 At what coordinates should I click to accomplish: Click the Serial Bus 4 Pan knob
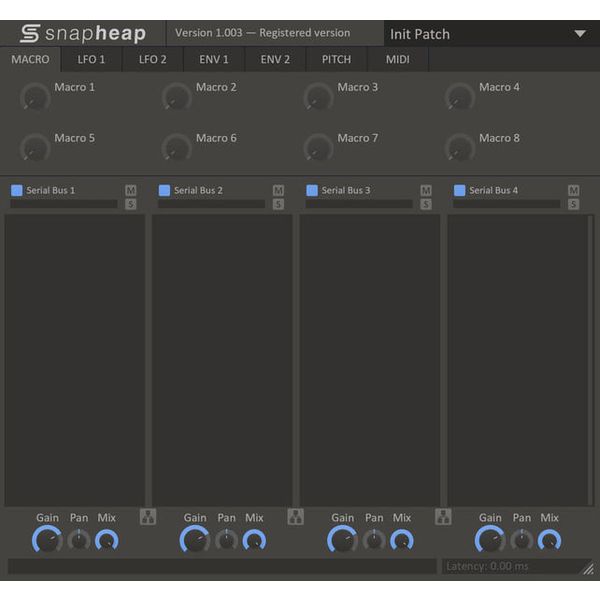(x=522, y=540)
